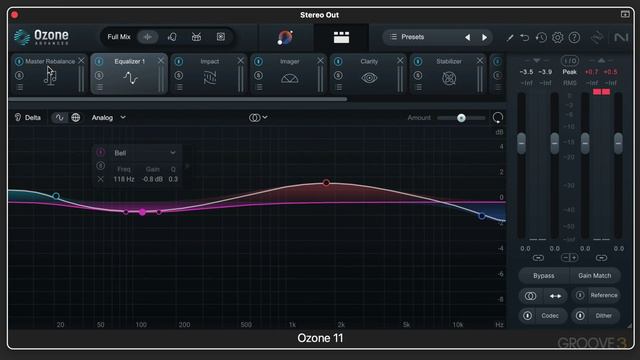Open Ozone settings gear
Viewport: 640px width, 360px height.
(x=557, y=38)
